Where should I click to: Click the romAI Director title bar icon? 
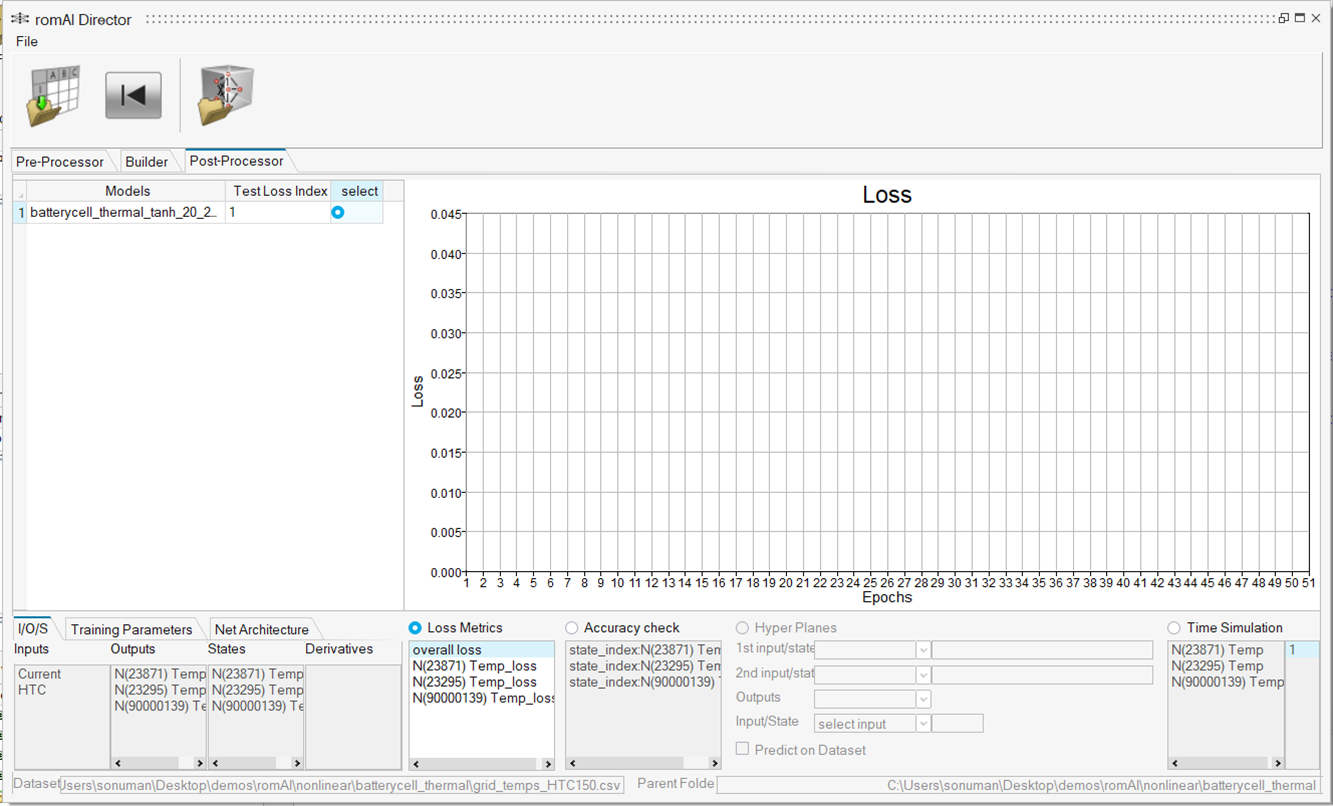coord(19,19)
